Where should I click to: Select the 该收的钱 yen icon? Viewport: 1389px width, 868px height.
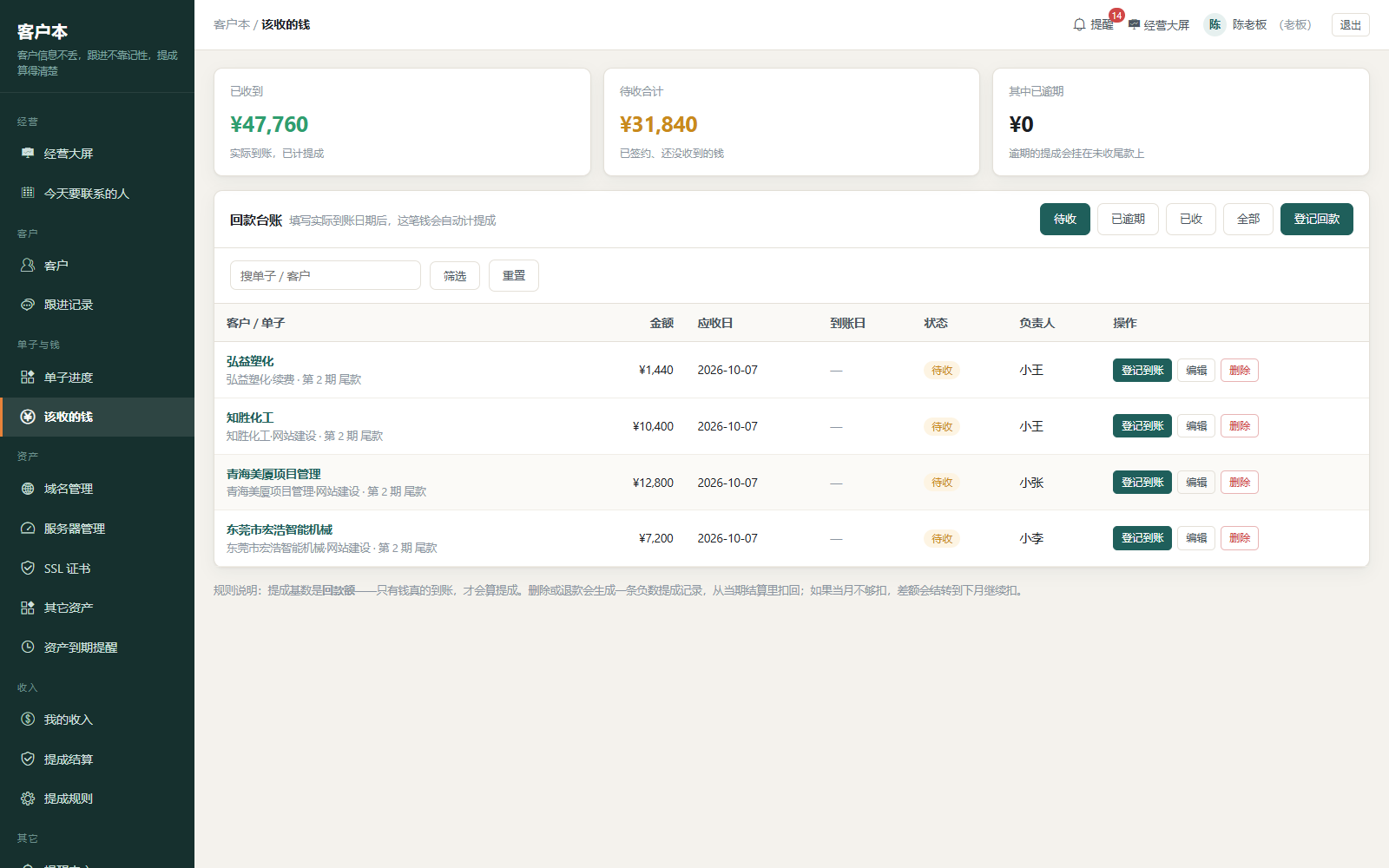(x=28, y=417)
